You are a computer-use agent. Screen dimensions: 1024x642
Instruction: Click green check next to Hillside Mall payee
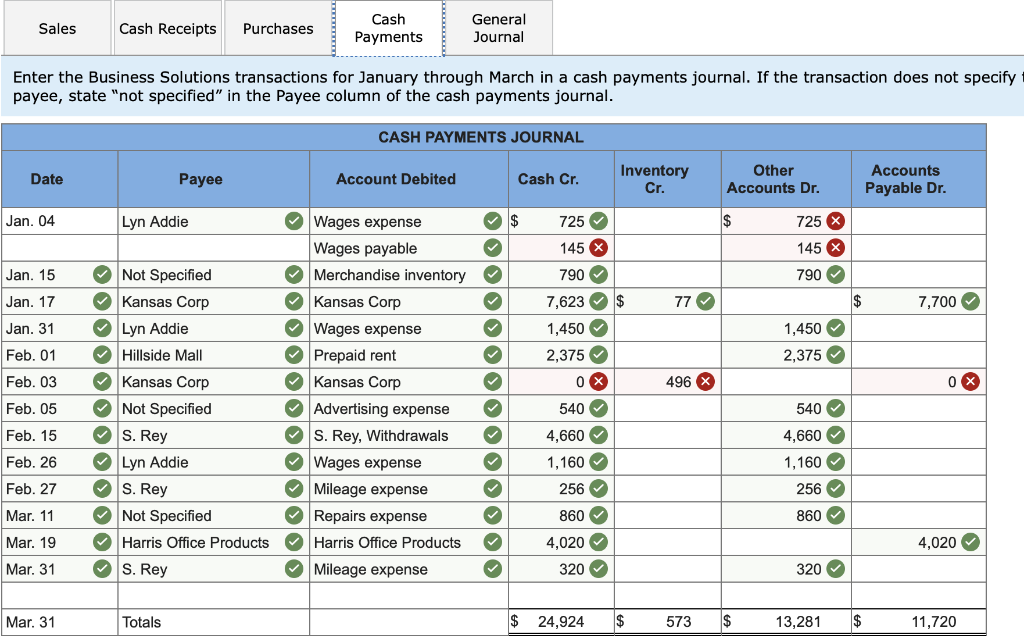(x=294, y=355)
